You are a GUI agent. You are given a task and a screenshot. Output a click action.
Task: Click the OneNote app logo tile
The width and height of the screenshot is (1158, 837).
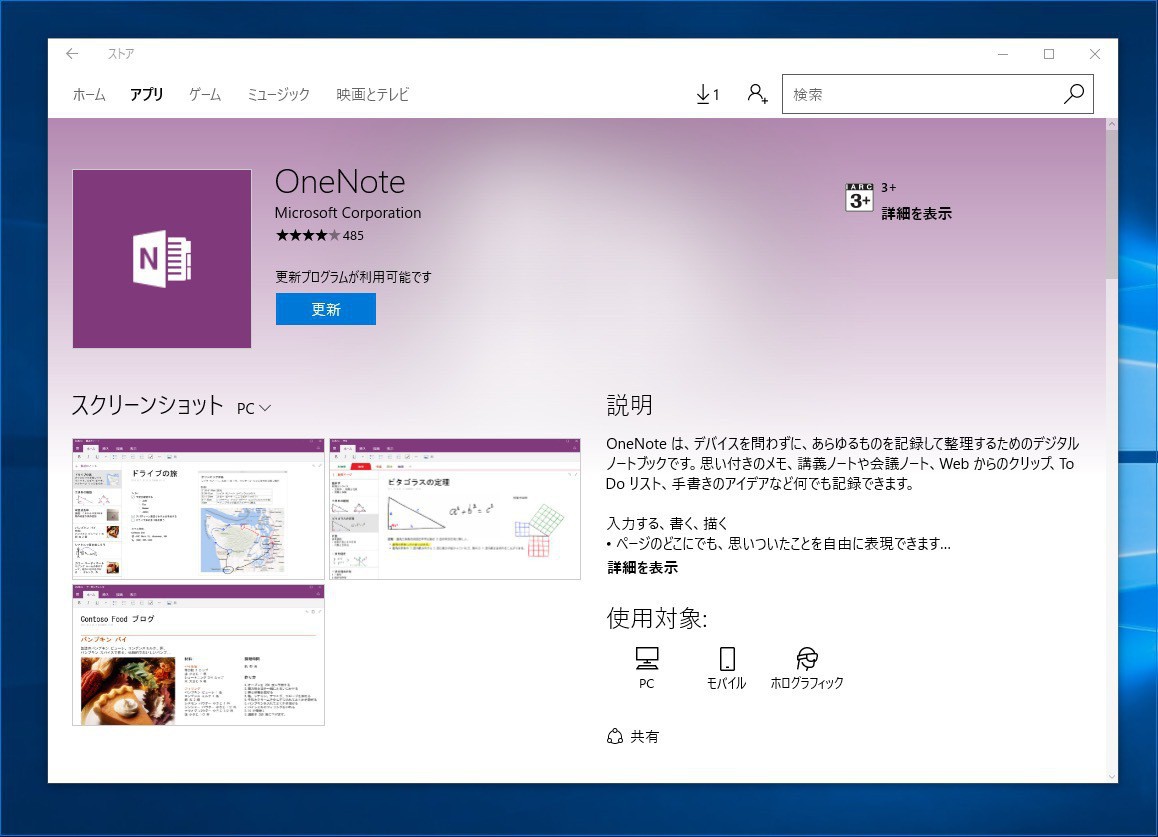click(162, 259)
